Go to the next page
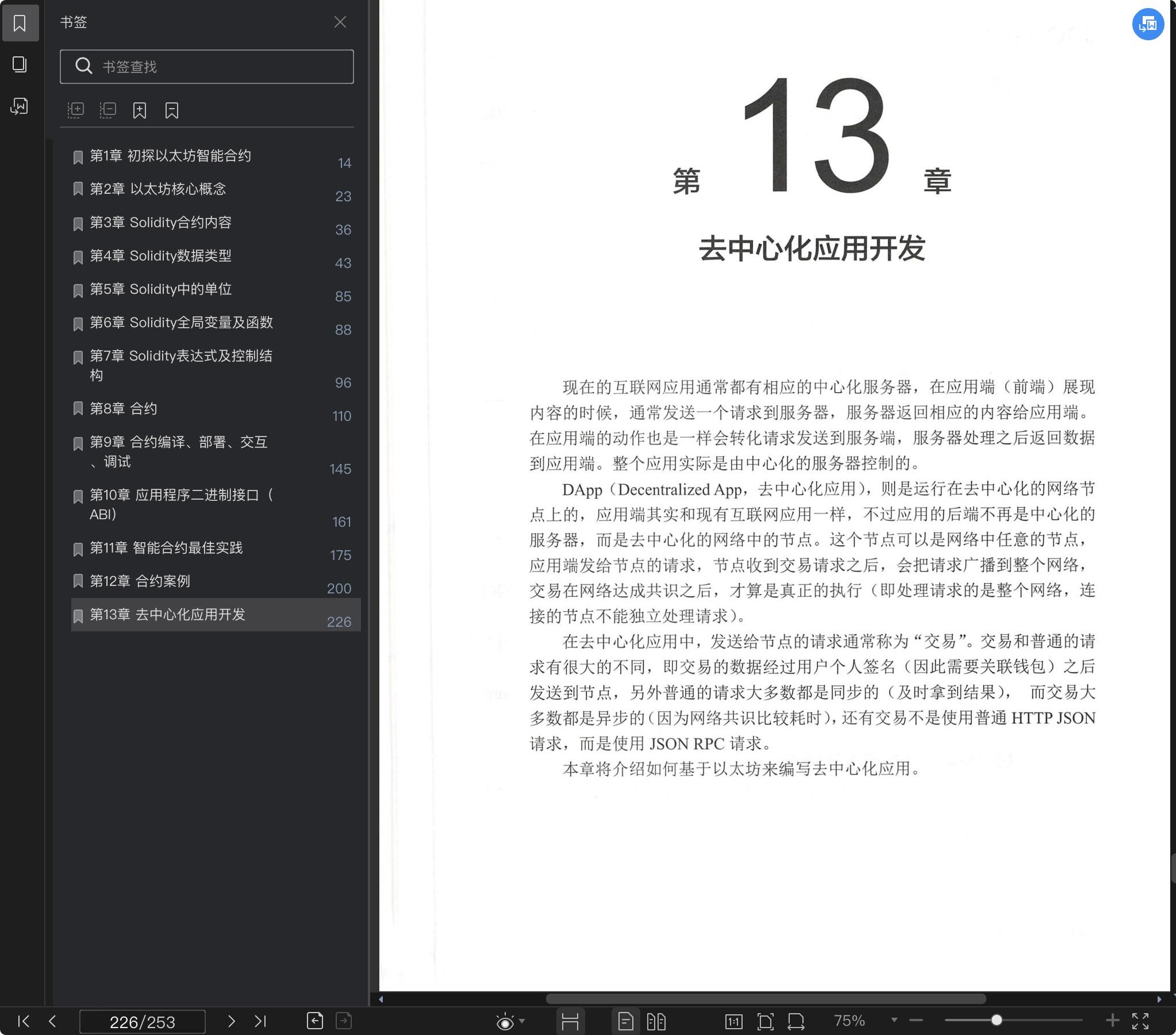Image resolution: width=1176 pixels, height=1035 pixels. [x=231, y=1021]
